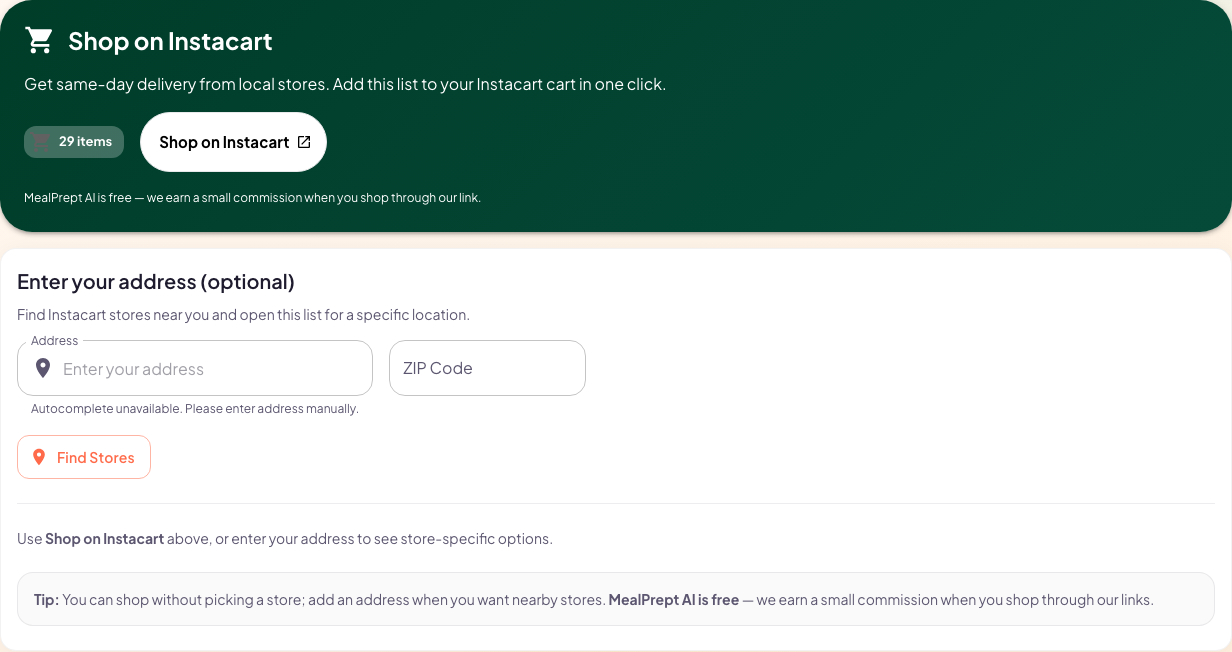Image resolution: width=1232 pixels, height=652 pixels.
Task: Click the Autocomplete unavailable notice text
Action: [195, 409]
